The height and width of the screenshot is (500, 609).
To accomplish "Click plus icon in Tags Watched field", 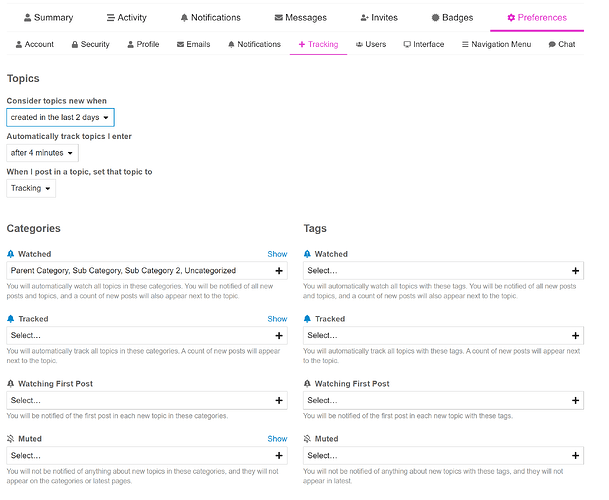I will [x=576, y=271].
